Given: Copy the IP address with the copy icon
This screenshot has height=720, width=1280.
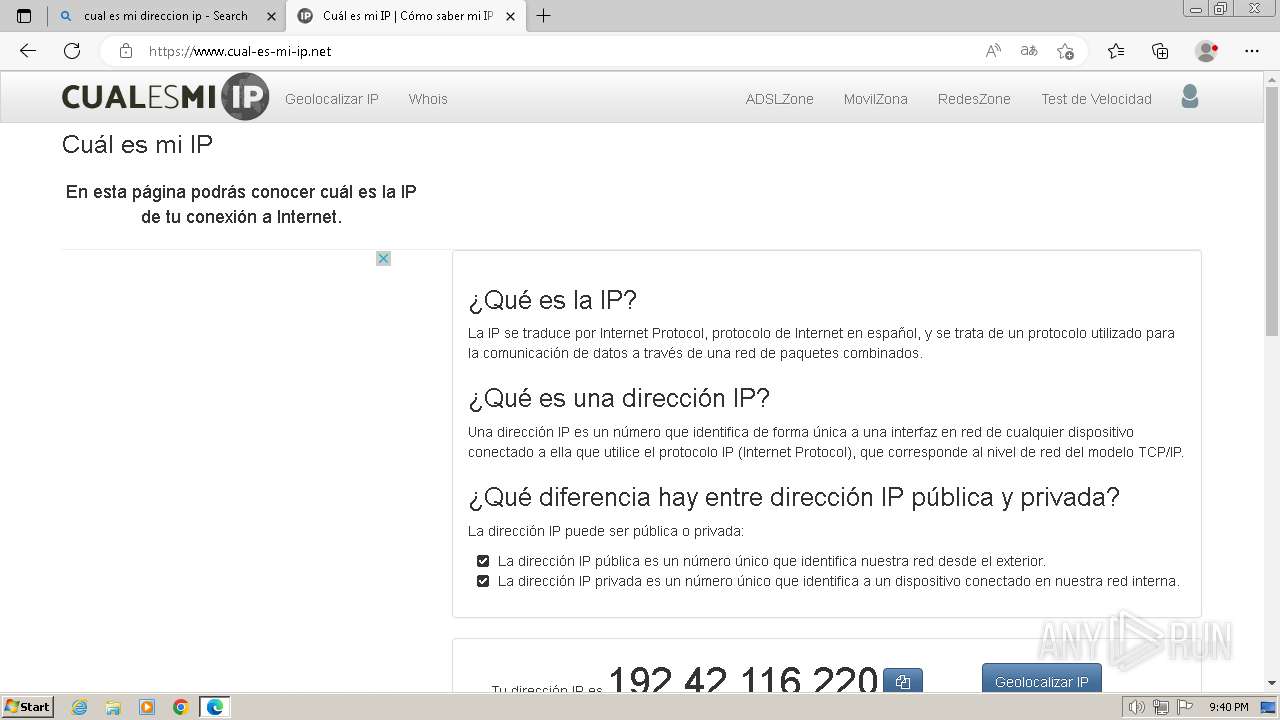Looking at the screenshot, I should 903,681.
